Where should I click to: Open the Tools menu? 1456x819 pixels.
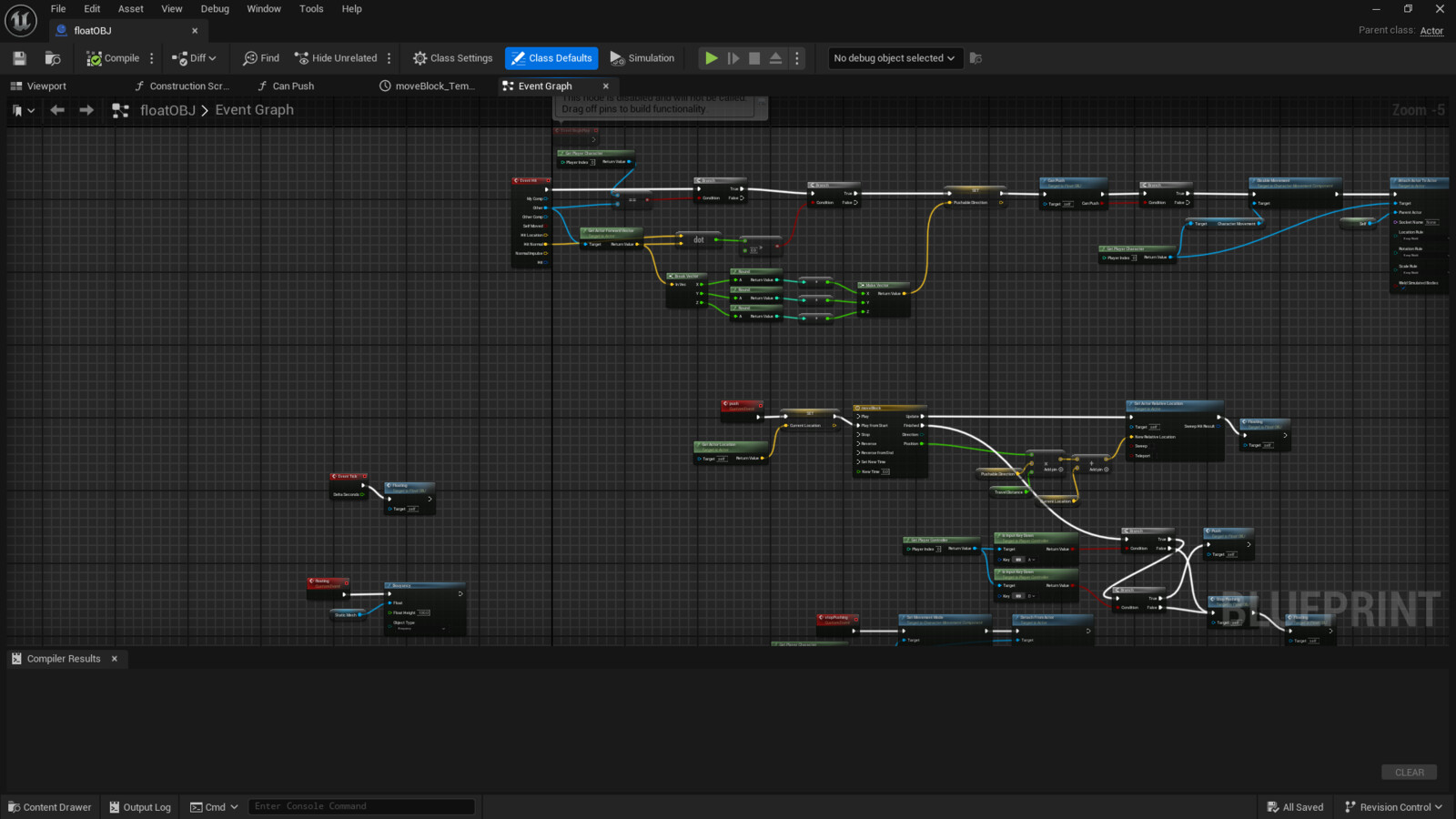click(311, 9)
